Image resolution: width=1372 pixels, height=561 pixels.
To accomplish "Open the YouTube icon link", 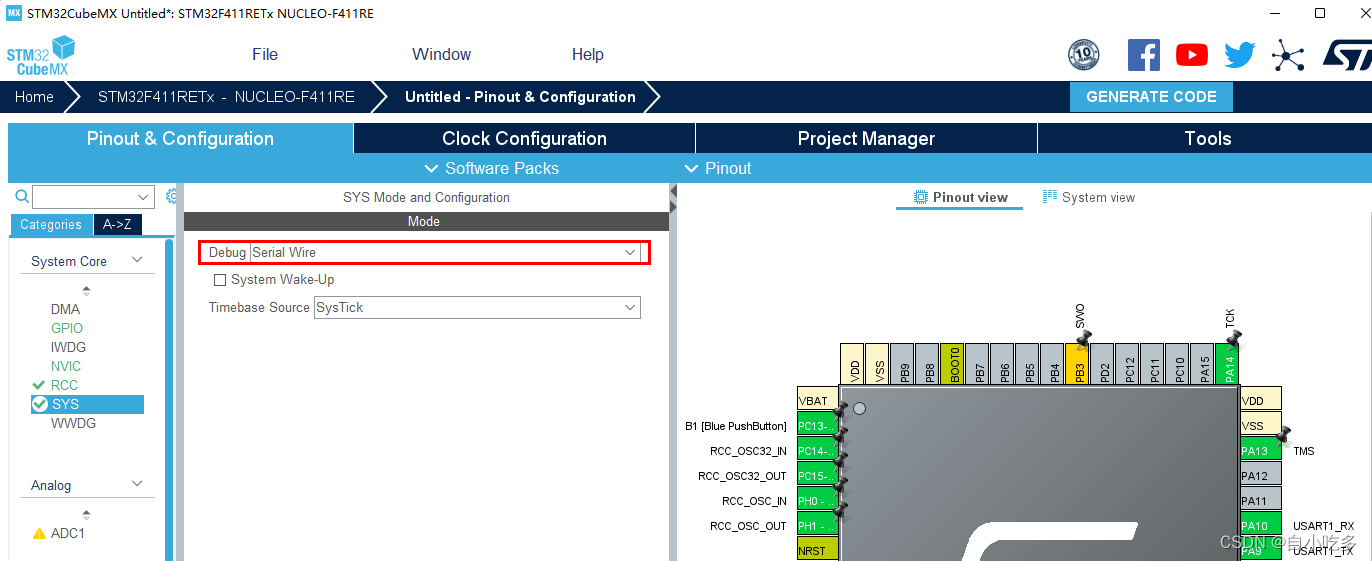I will click(1191, 55).
